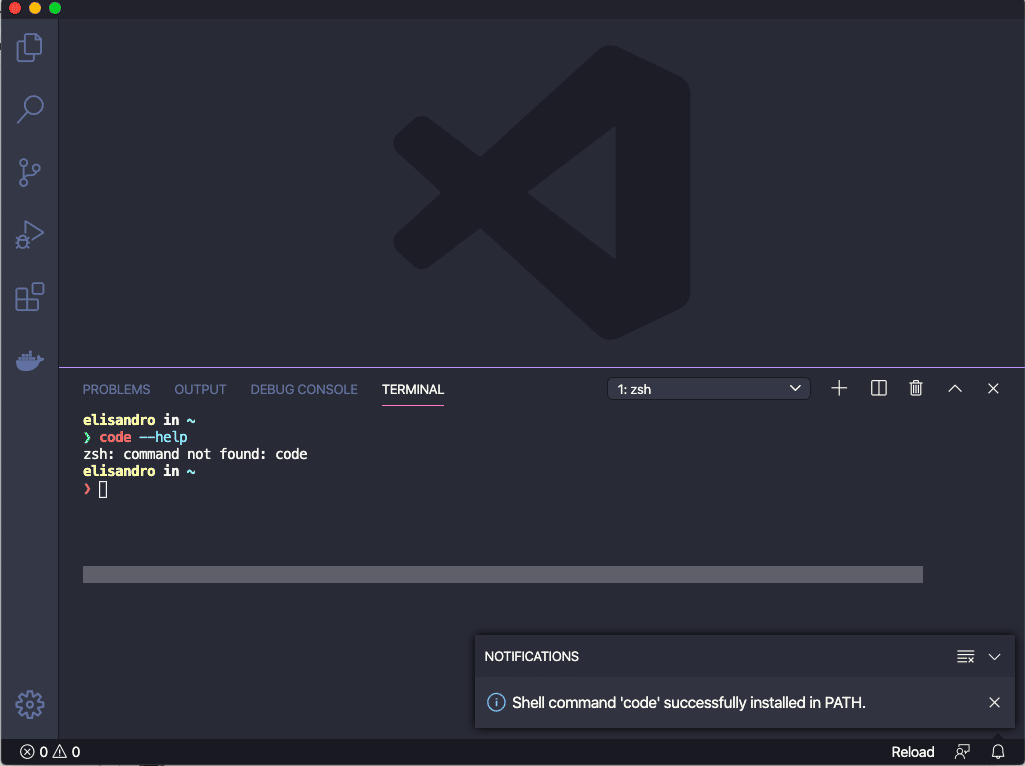
Task: Click the green fullscreen window button
Action: pyautogui.click(x=55, y=8)
